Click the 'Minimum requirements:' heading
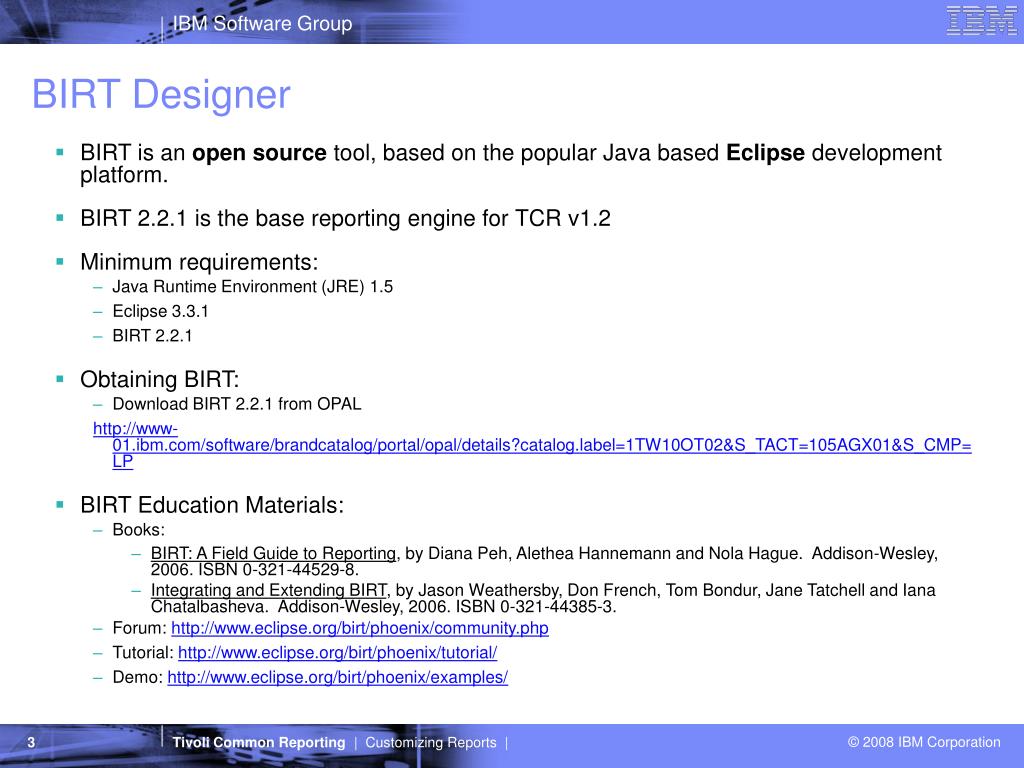Screen dimensions: 1024x768 click(199, 262)
